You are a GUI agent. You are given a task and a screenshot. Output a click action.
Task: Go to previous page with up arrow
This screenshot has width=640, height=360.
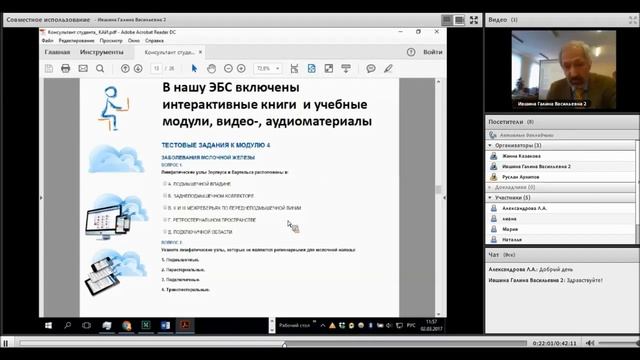(125, 69)
